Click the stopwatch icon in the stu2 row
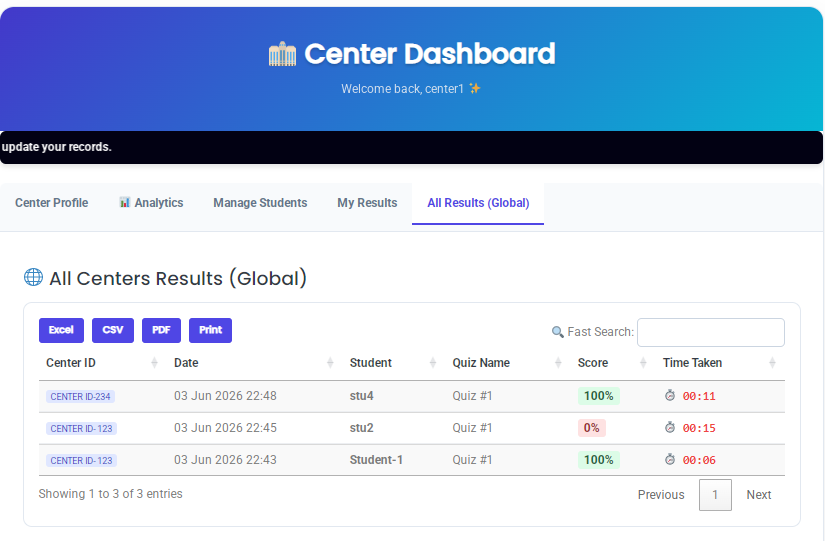 (669, 427)
